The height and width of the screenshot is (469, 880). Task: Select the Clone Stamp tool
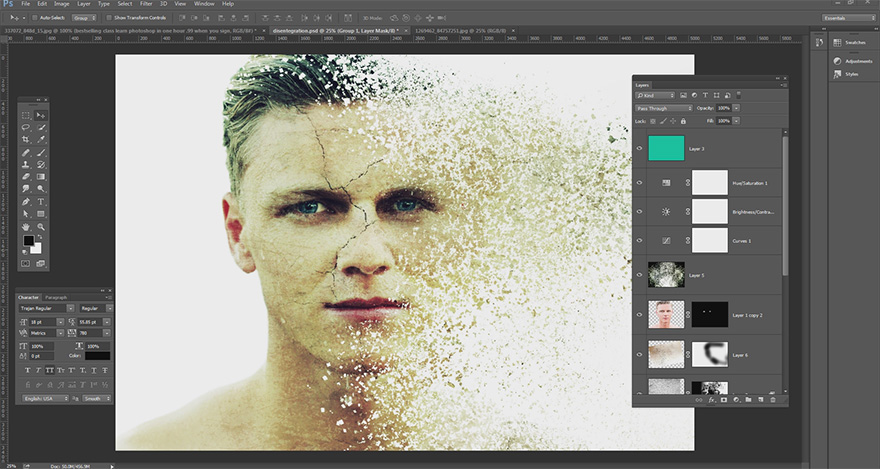pyautogui.click(x=26, y=165)
